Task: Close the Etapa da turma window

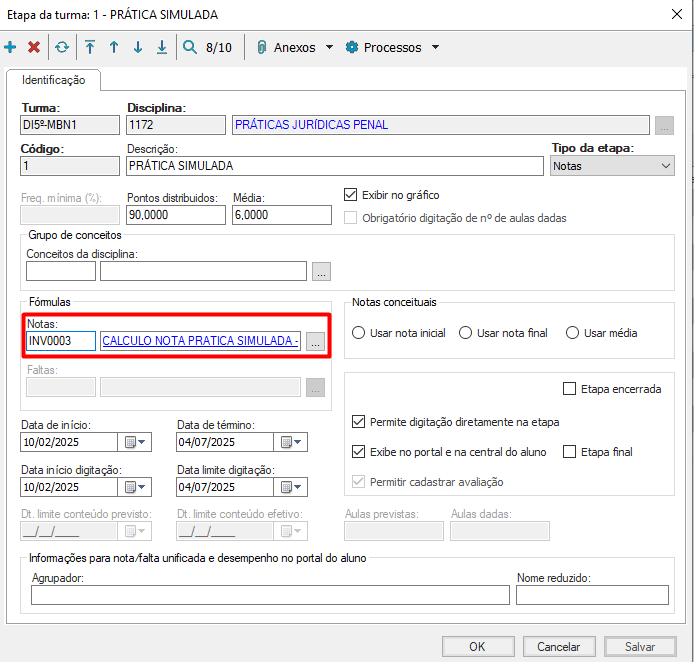Action: (x=677, y=14)
